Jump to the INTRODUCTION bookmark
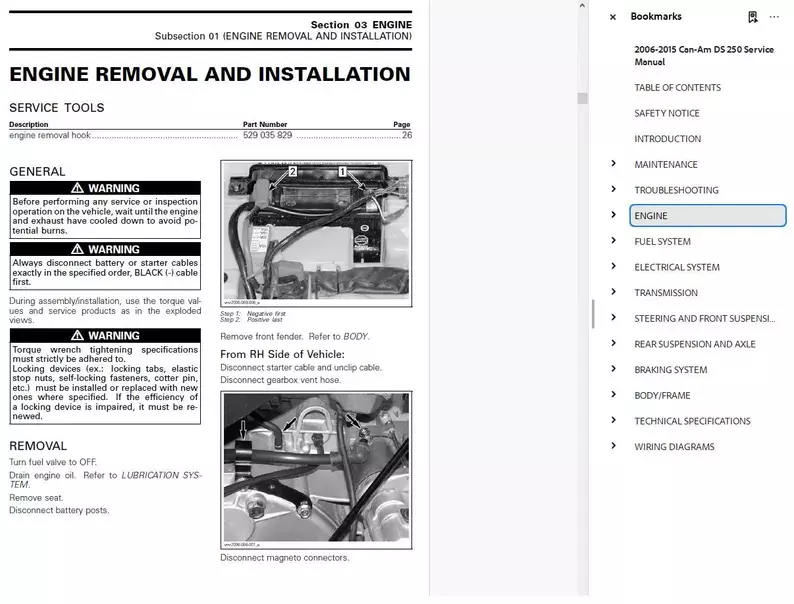The width and height of the screenshot is (794, 604). [667, 139]
